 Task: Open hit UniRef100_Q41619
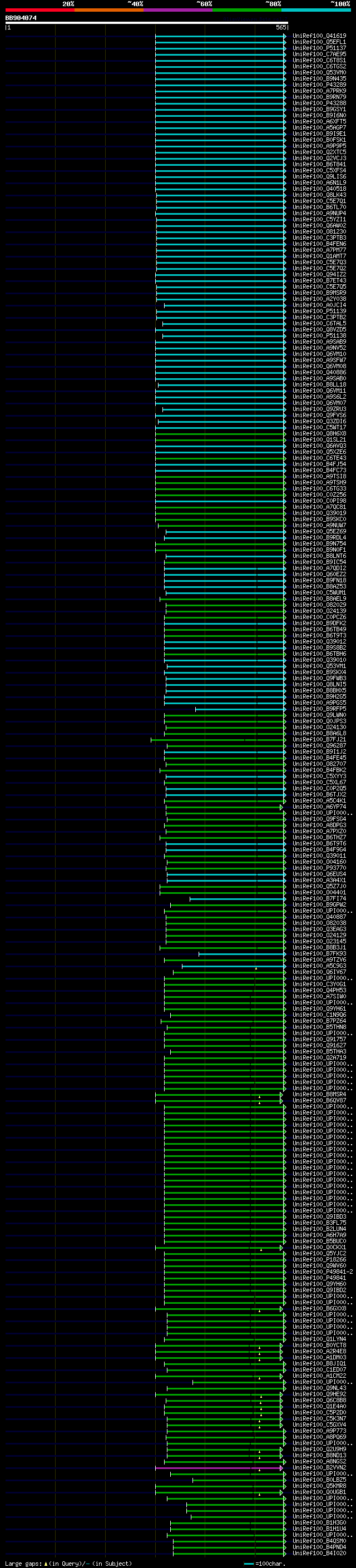[319, 36]
